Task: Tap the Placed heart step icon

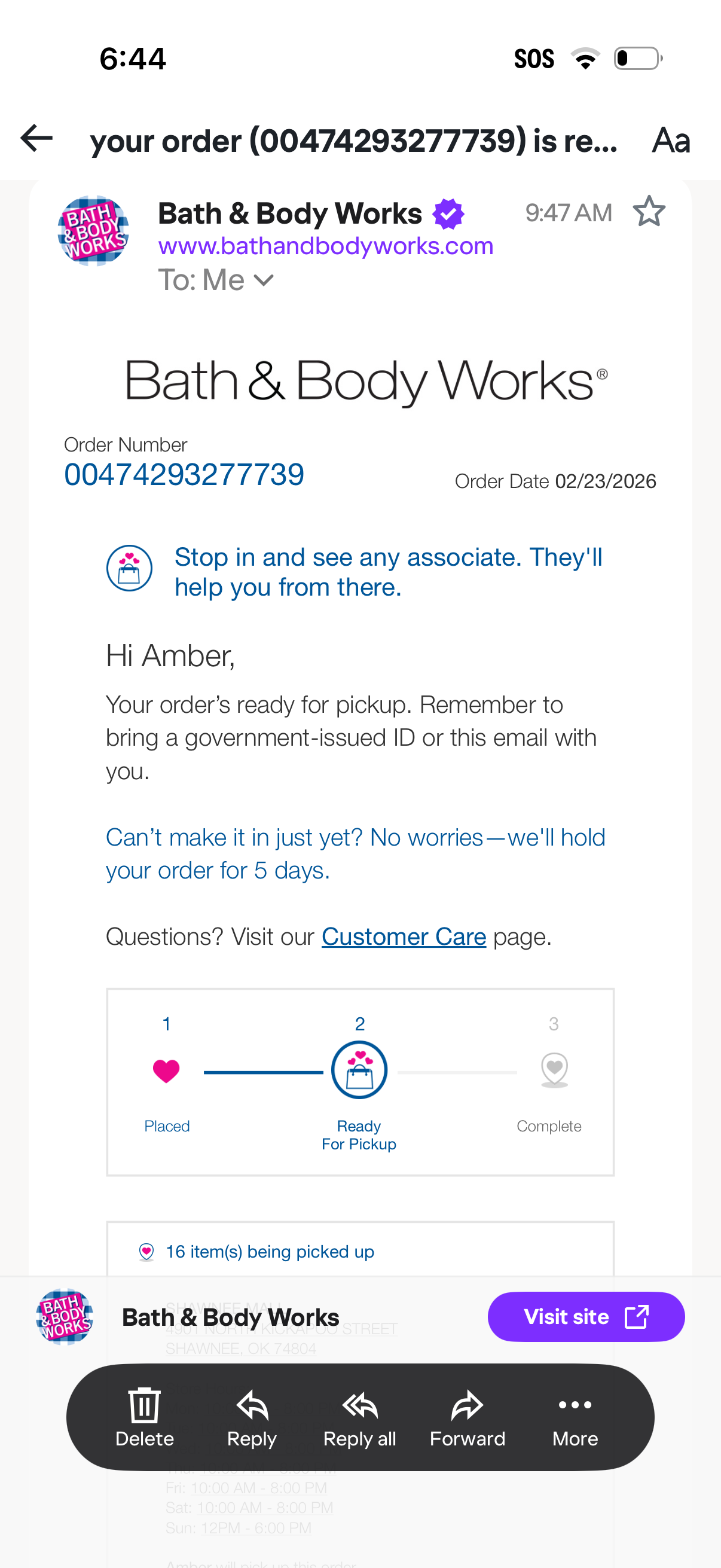Action: click(166, 1070)
